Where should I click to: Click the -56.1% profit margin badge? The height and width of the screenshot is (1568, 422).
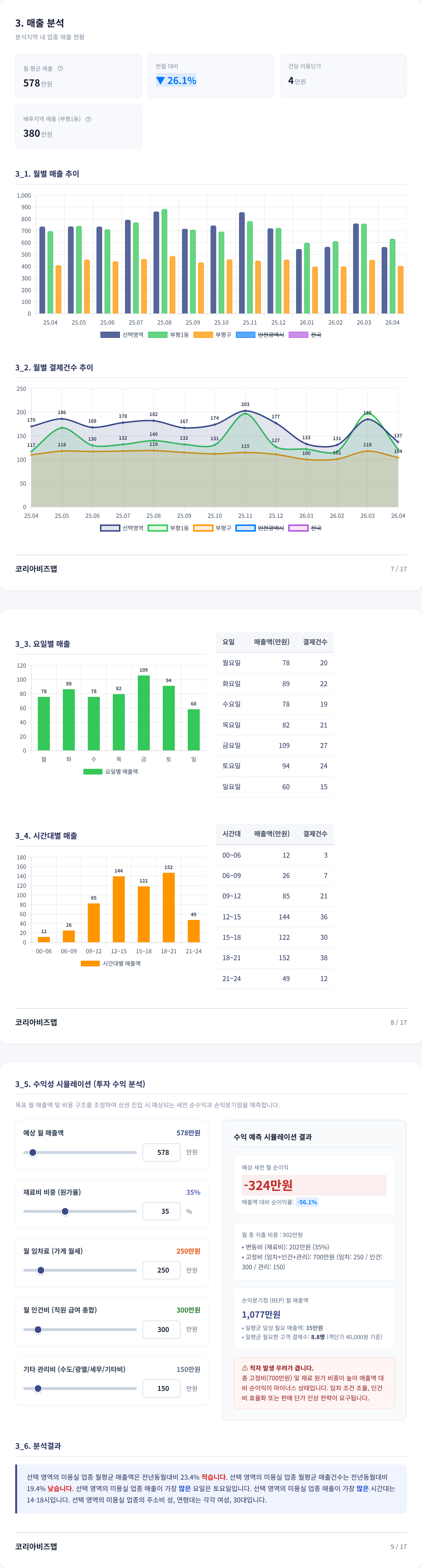click(x=307, y=1202)
